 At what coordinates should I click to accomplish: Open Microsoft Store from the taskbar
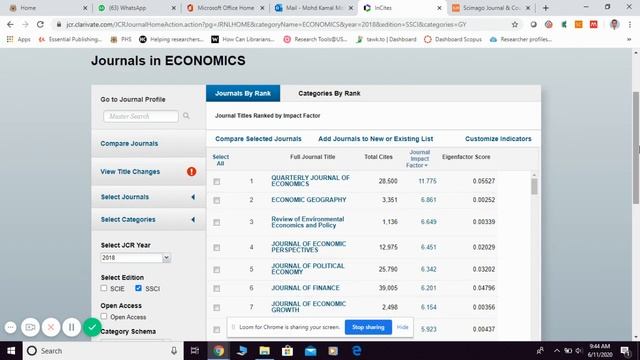click(x=287, y=351)
